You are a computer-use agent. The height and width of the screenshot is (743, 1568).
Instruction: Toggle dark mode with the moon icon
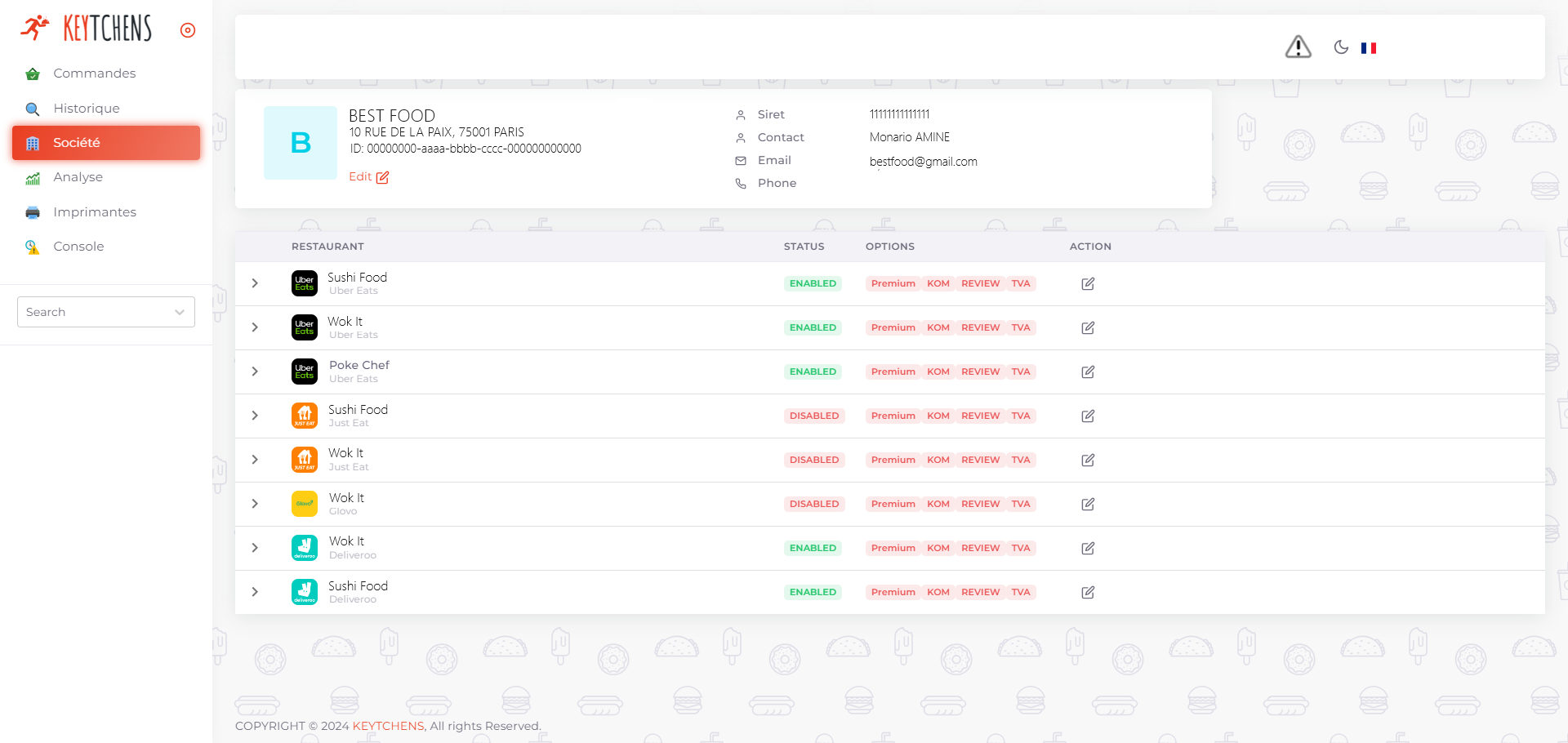1341,47
